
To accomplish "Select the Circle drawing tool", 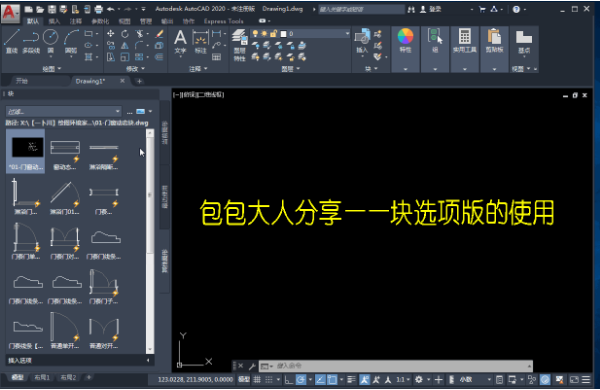I will pos(51,41).
